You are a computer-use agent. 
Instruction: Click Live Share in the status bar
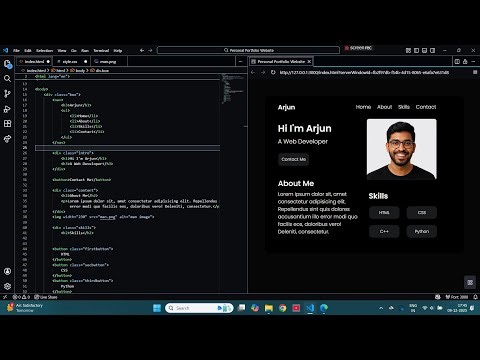click(46, 297)
